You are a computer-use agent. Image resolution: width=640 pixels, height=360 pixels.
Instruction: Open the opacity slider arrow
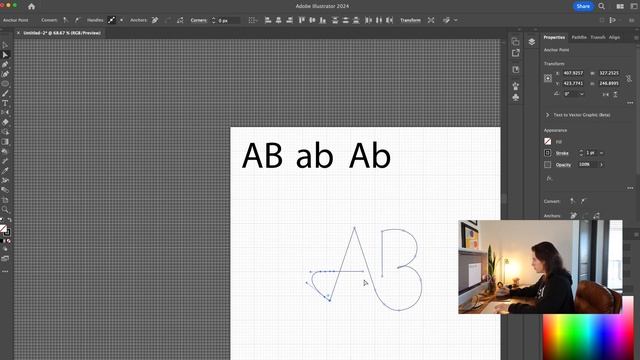(x=601, y=164)
